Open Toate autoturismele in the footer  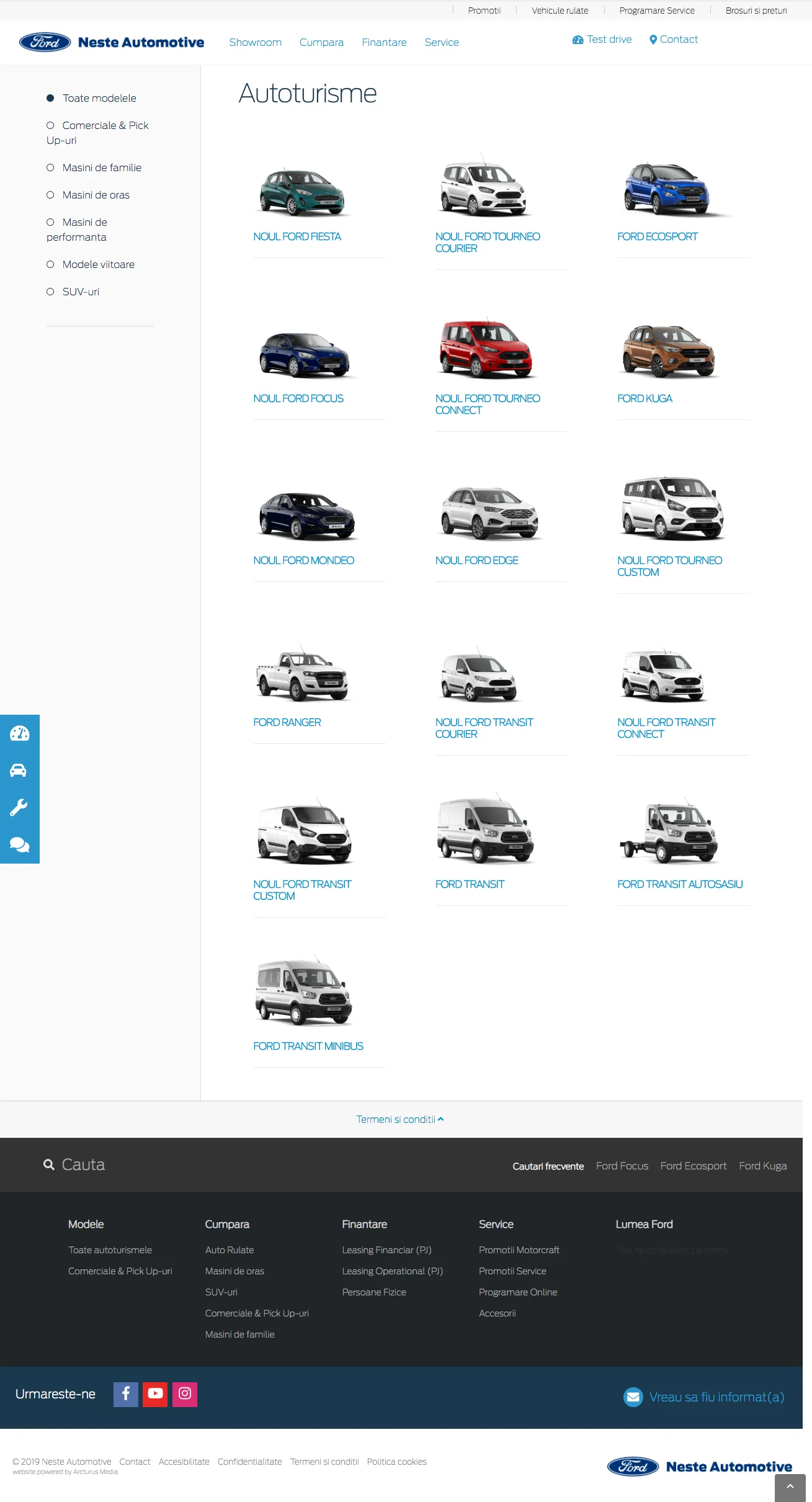(110, 1250)
